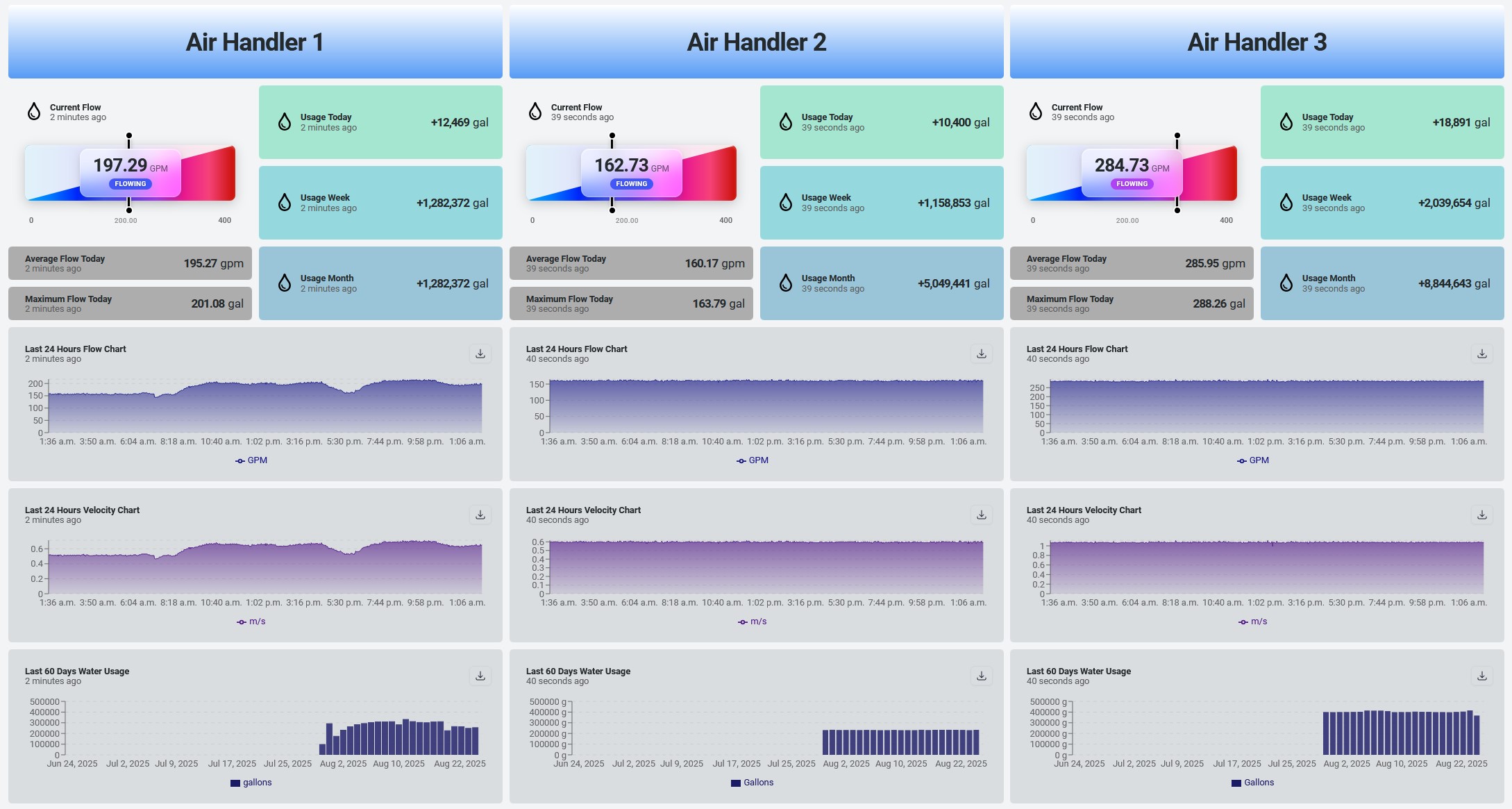Viewport: 1512px width, 809px height.
Task: Click Air Handler 2 velocity chart area
Action: pos(766,567)
